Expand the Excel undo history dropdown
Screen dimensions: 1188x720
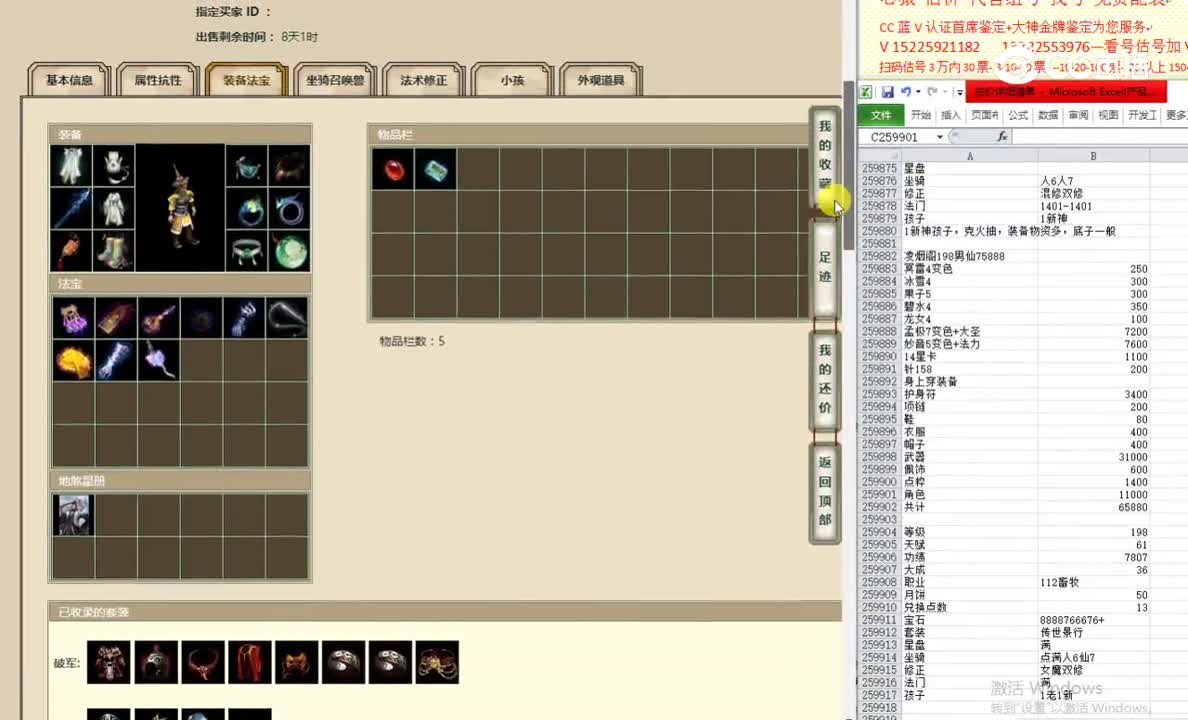918,92
